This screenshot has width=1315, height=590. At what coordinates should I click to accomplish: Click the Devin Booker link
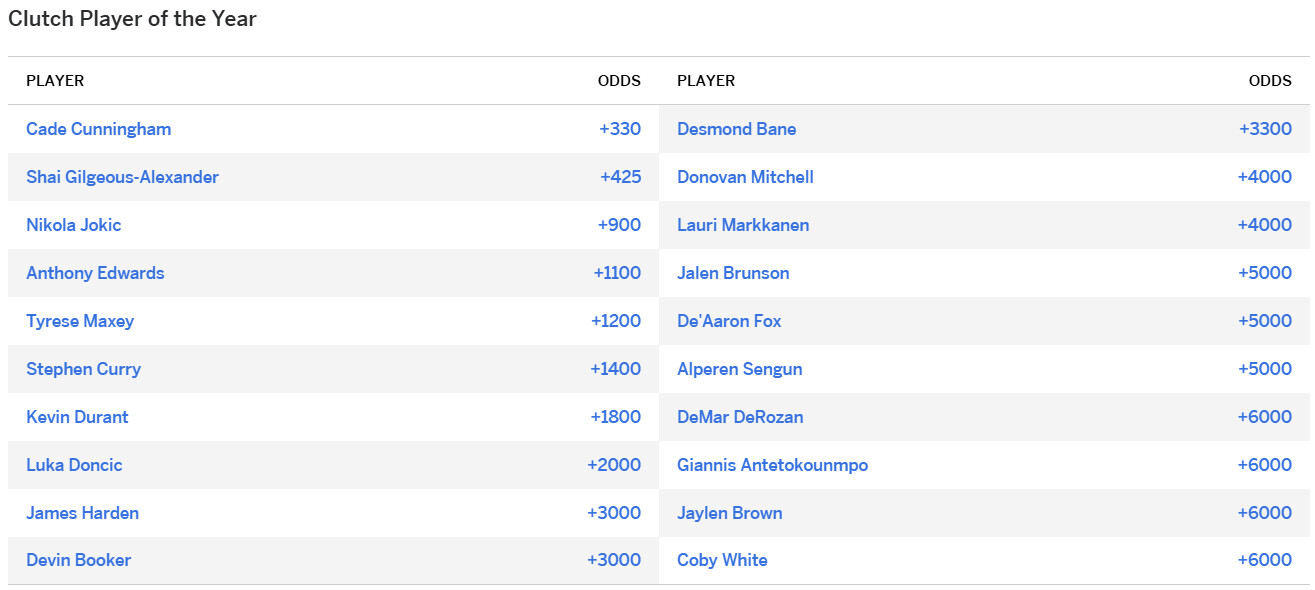coord(78,560)
